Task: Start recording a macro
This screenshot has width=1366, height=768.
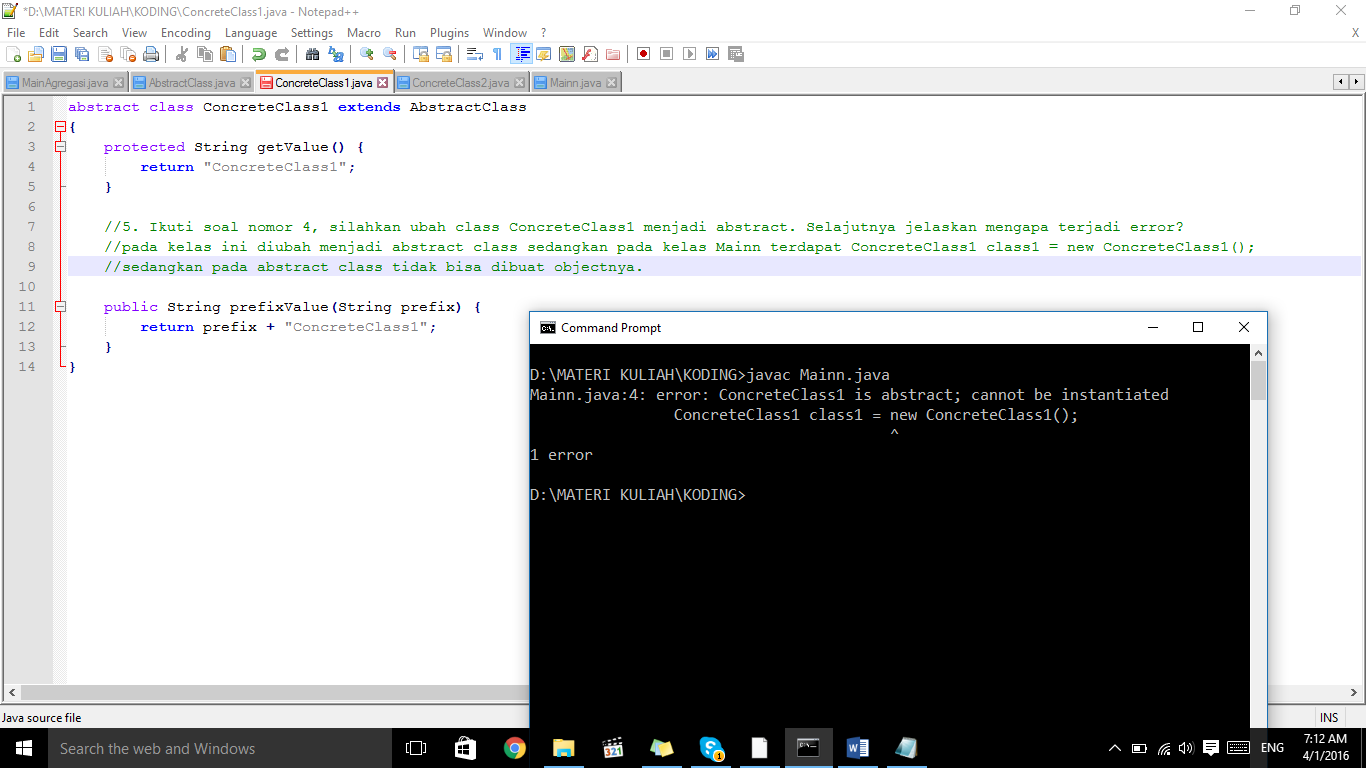Action: pos(643,55)
